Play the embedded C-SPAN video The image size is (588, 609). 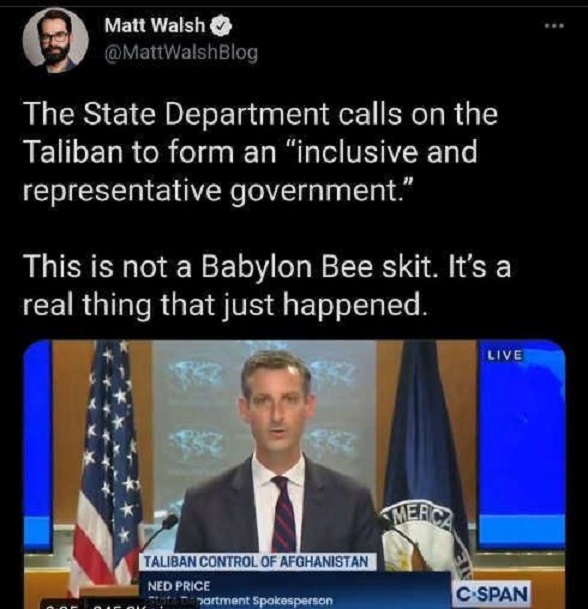294,474
